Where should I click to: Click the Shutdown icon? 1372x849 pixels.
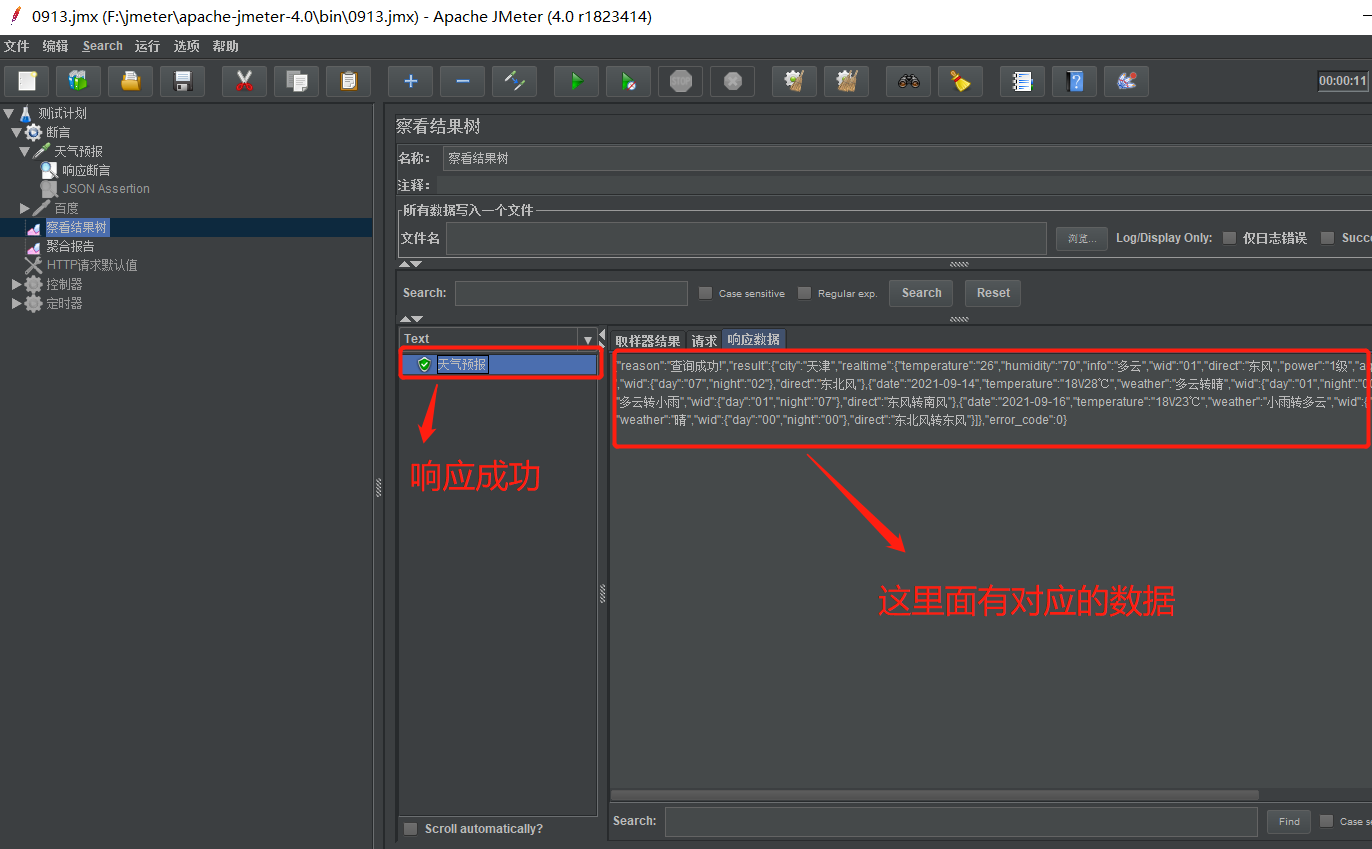tap(732, 81)
